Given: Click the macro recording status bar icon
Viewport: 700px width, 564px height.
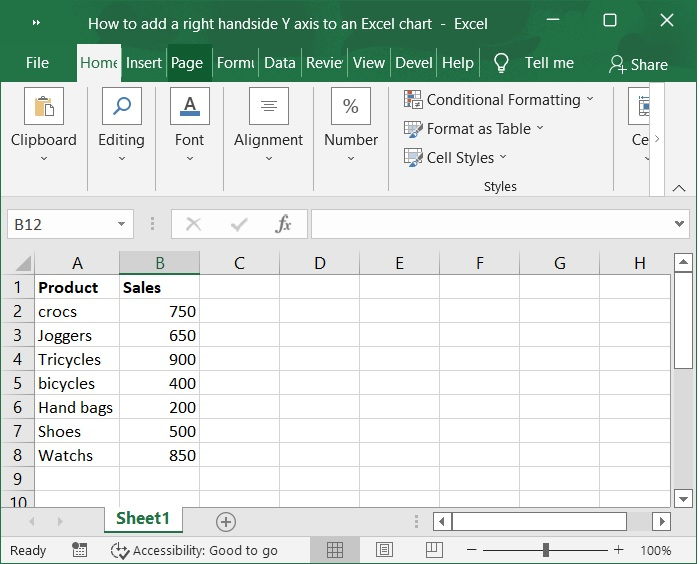Looking at the screenshot, I should point(79,550).
